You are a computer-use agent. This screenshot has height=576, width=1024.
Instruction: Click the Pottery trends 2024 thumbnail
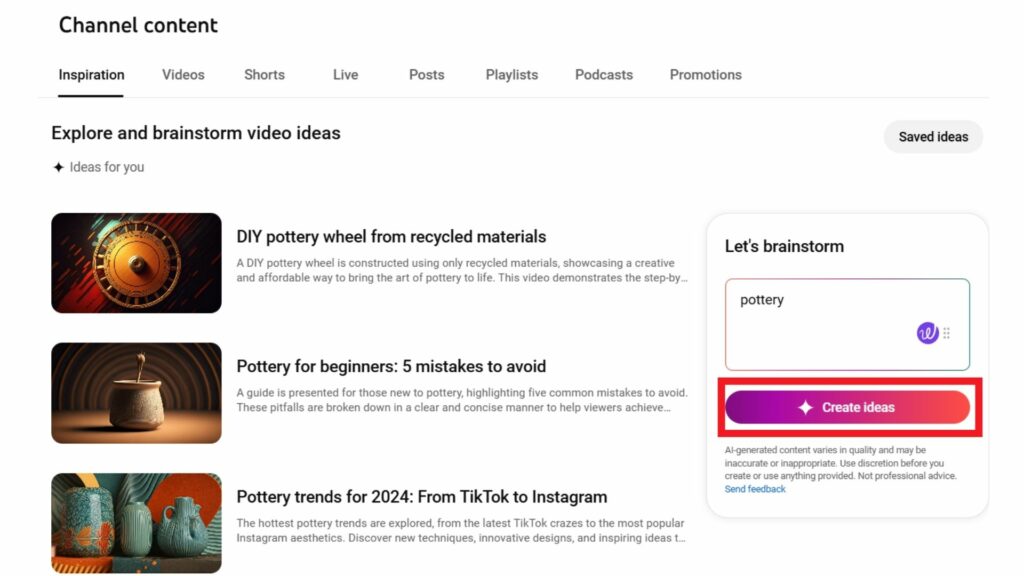pyautogui.click(x=136, y=522)
